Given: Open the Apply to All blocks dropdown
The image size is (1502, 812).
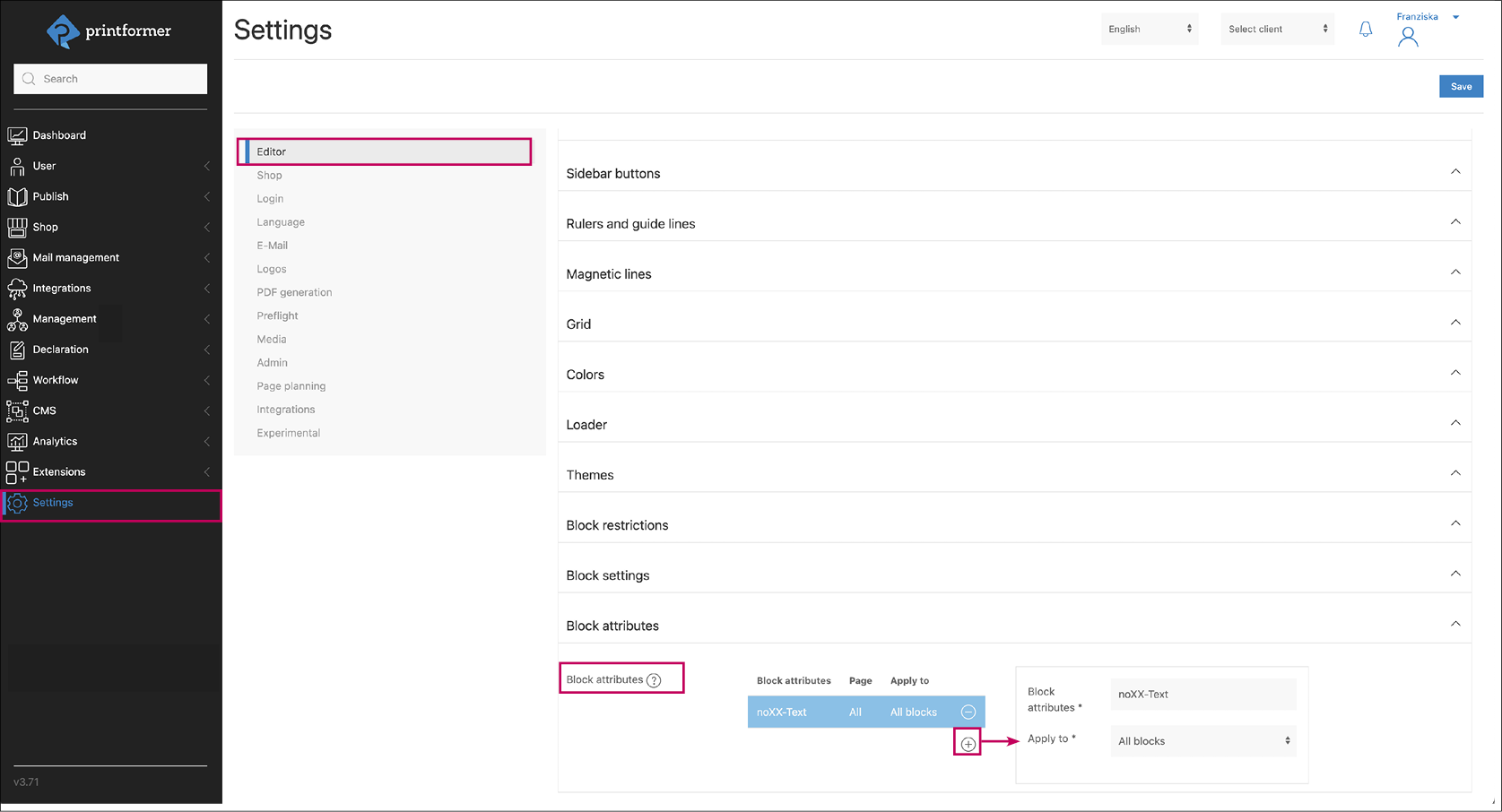Looking at the screenshot, I should click(x=1202, y=741).
